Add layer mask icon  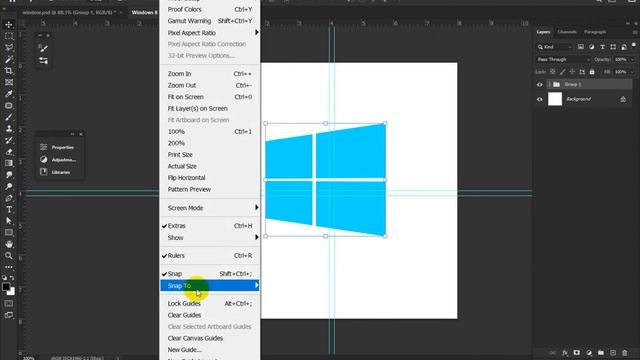577,353
